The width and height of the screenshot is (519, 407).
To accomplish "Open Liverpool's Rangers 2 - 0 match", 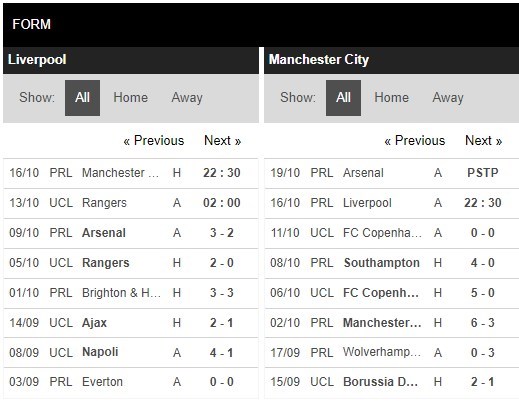I will point(131,263).
